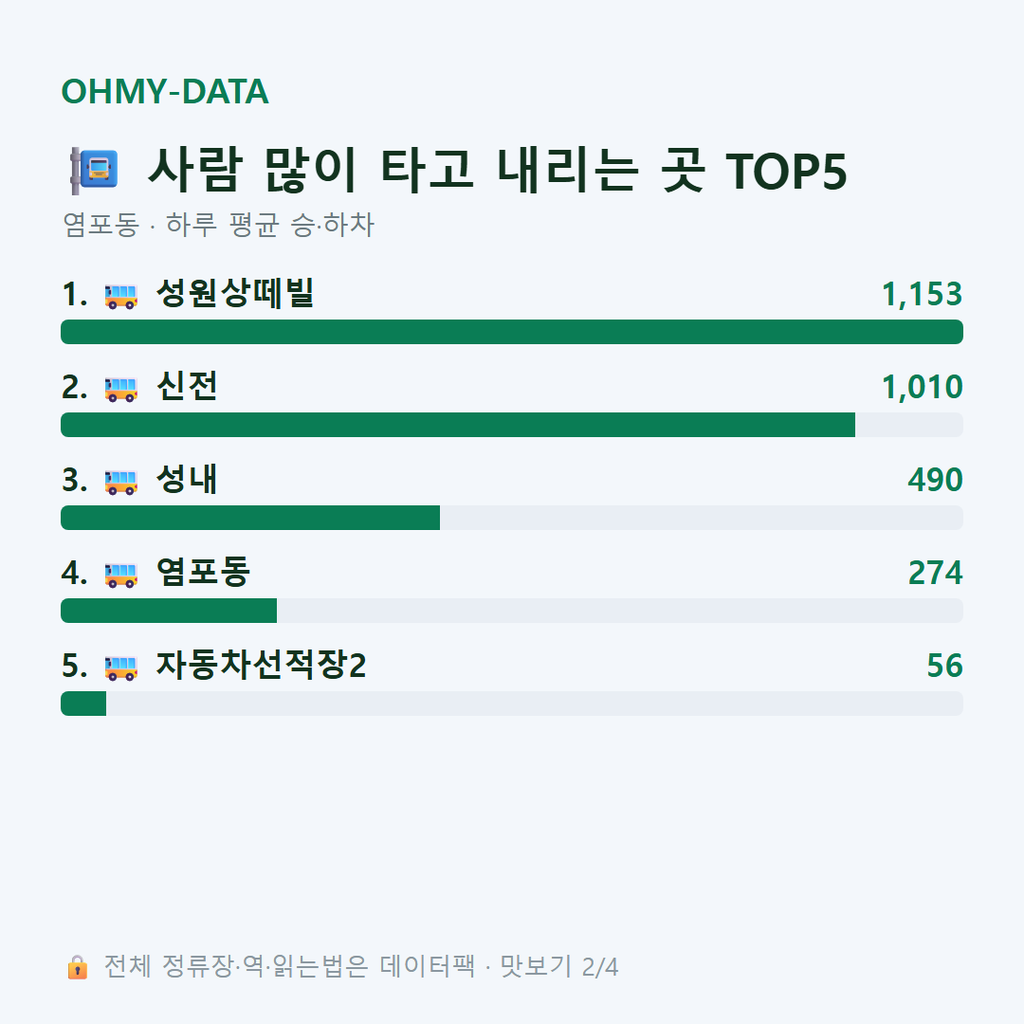Viewport: 1024px width, 1024px height.
Task: Click the bus icon beside 성원상떼빌
Action: pyautogui.click(x=121, y=296)
